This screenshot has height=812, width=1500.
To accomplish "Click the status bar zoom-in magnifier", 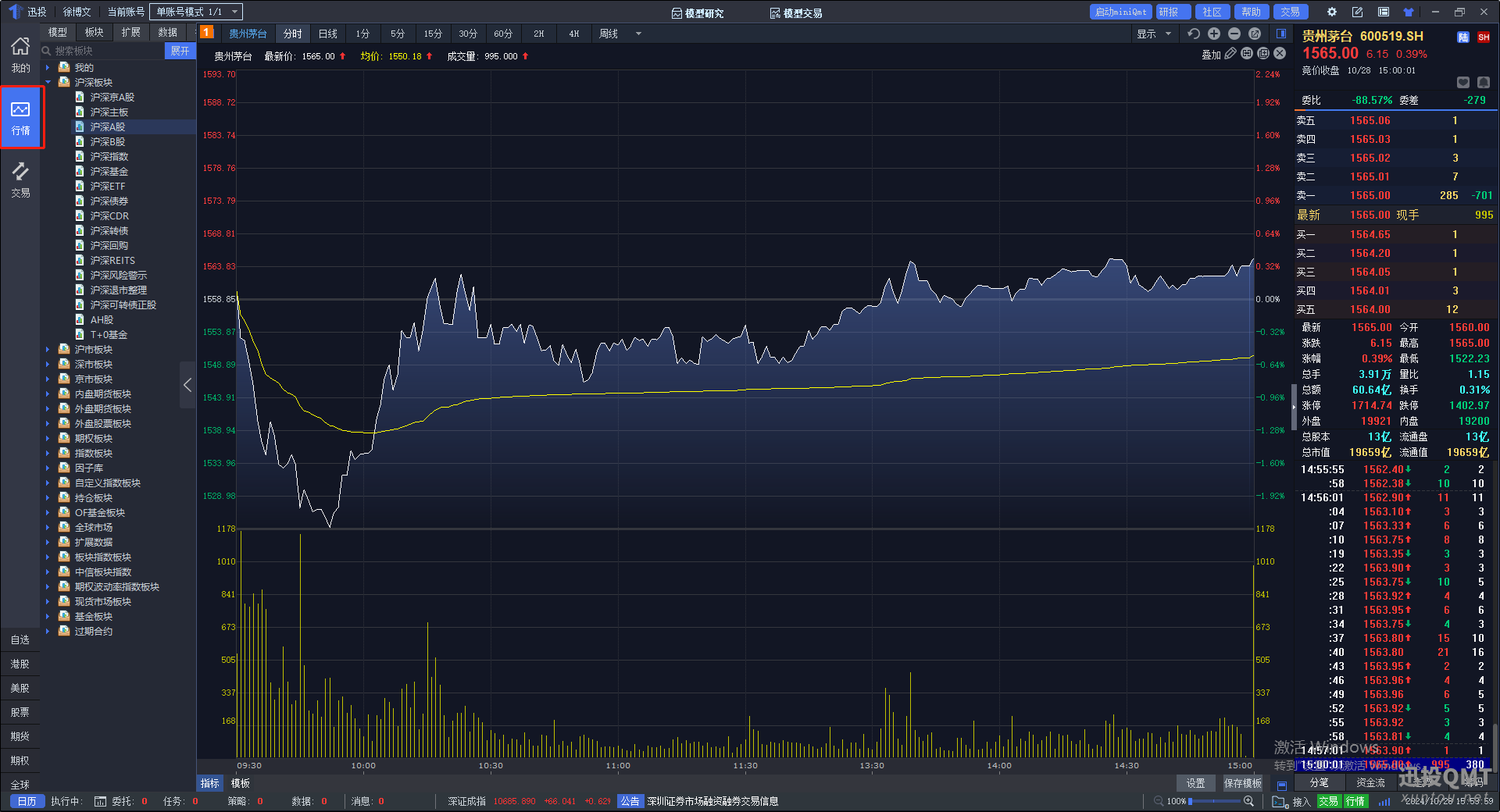I will [x=1248, y=801].
